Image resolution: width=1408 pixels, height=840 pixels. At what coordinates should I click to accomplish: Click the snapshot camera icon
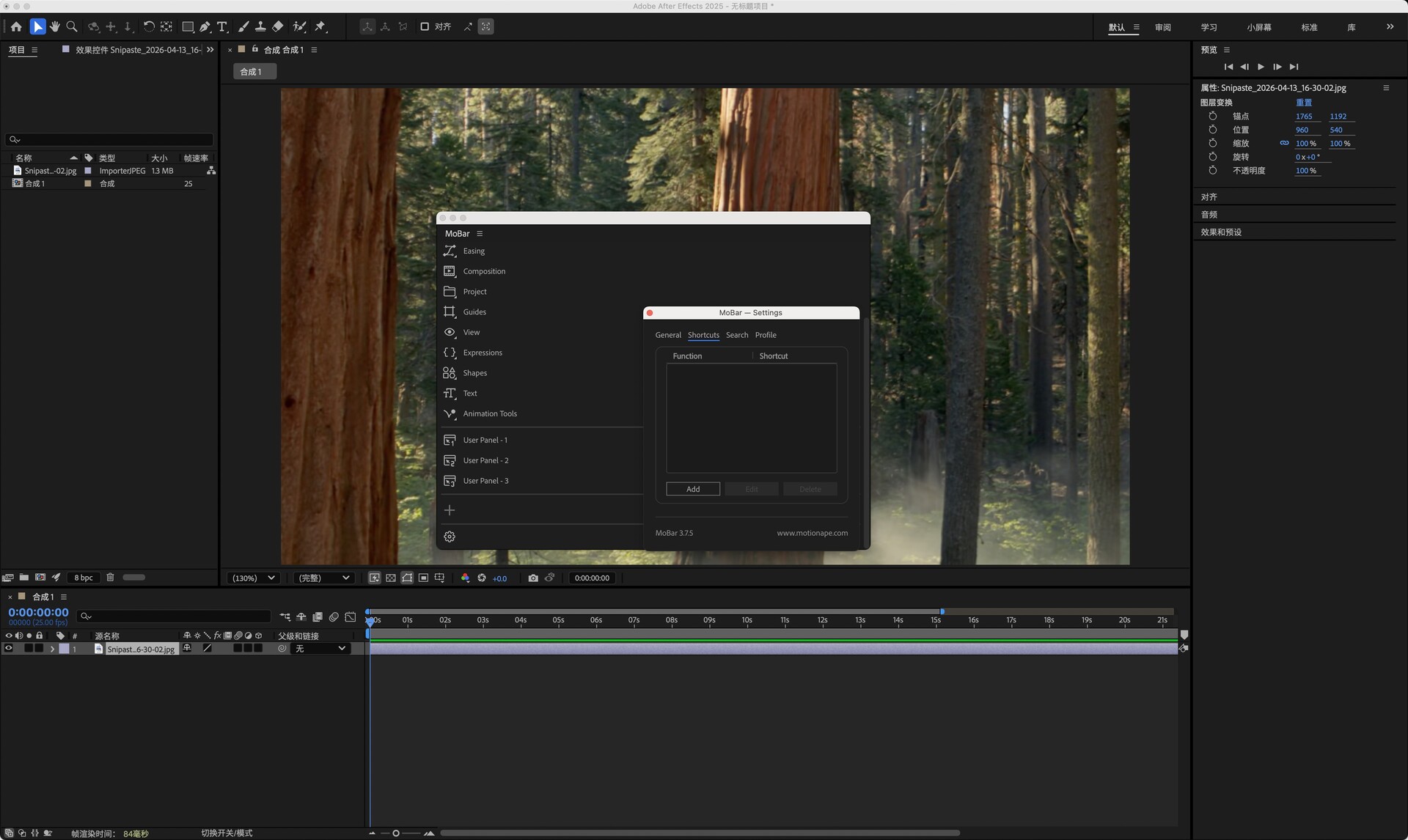(533, 578)
